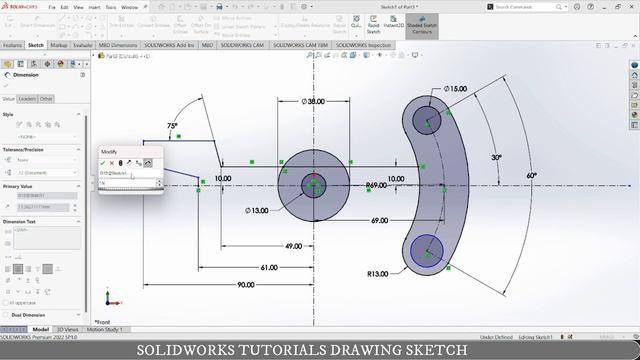The width and height of the screenshot is (640, 360).
Task: Click the Quick Snaps toolbar icon
Action: pyautogui.click(x=356, y=22)
